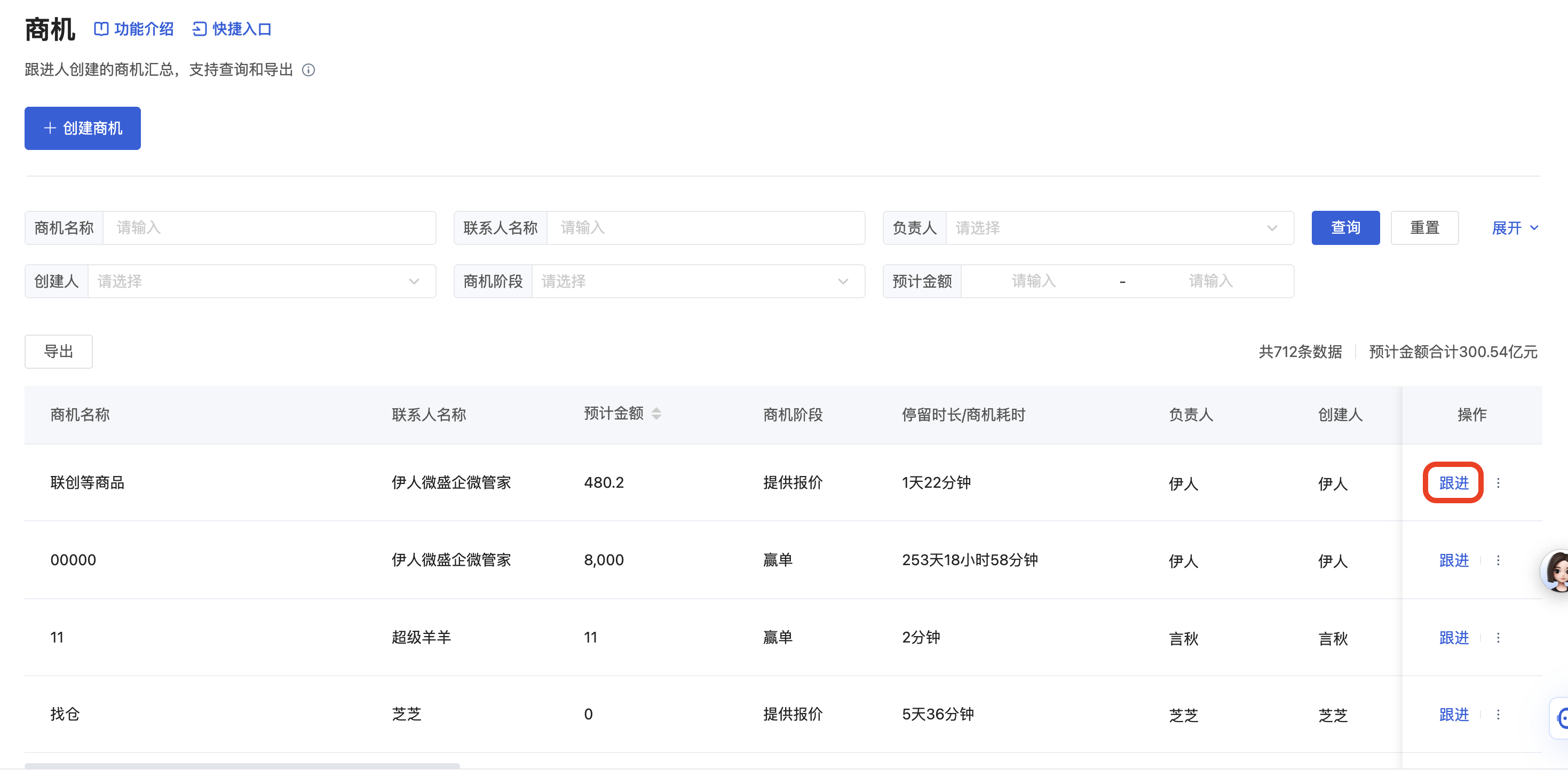Click 跟进 for row named 11
The width and height of the screenshot is (1568, 777).
pyautogui.click(x=1454, y=637)
